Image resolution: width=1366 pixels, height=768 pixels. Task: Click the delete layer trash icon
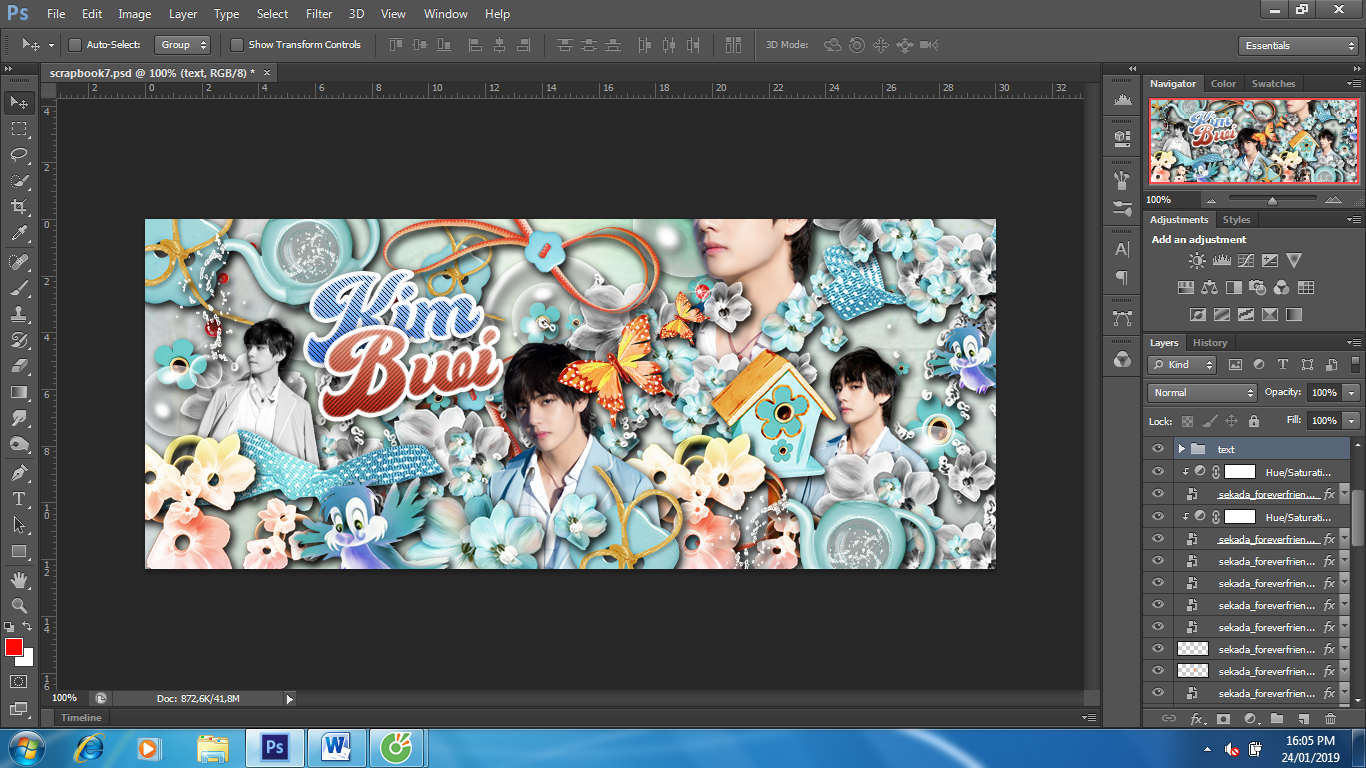point(1330,718)
